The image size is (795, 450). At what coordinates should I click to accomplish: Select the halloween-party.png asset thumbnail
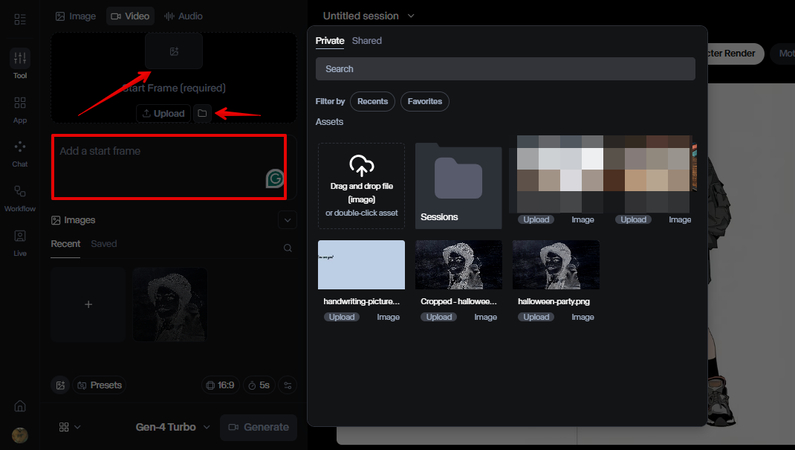tap(556, 265)
